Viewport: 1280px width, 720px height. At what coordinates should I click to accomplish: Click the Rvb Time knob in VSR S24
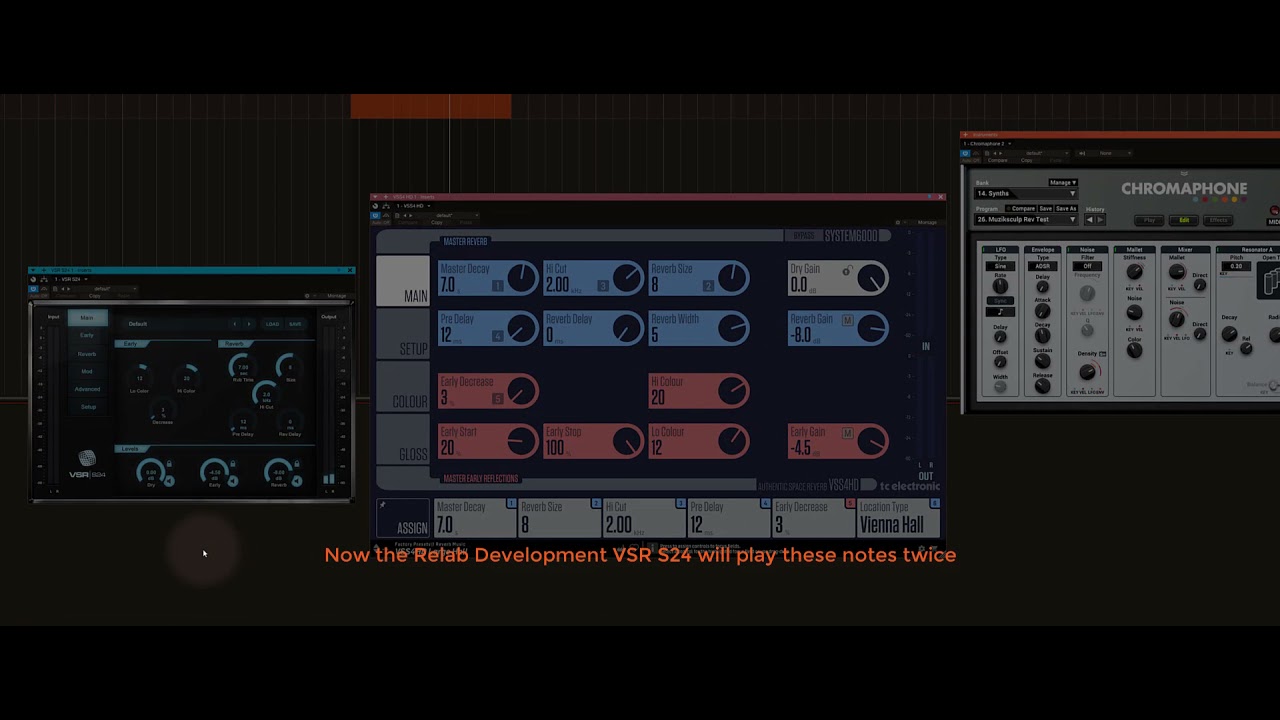(x=243, y=367)
